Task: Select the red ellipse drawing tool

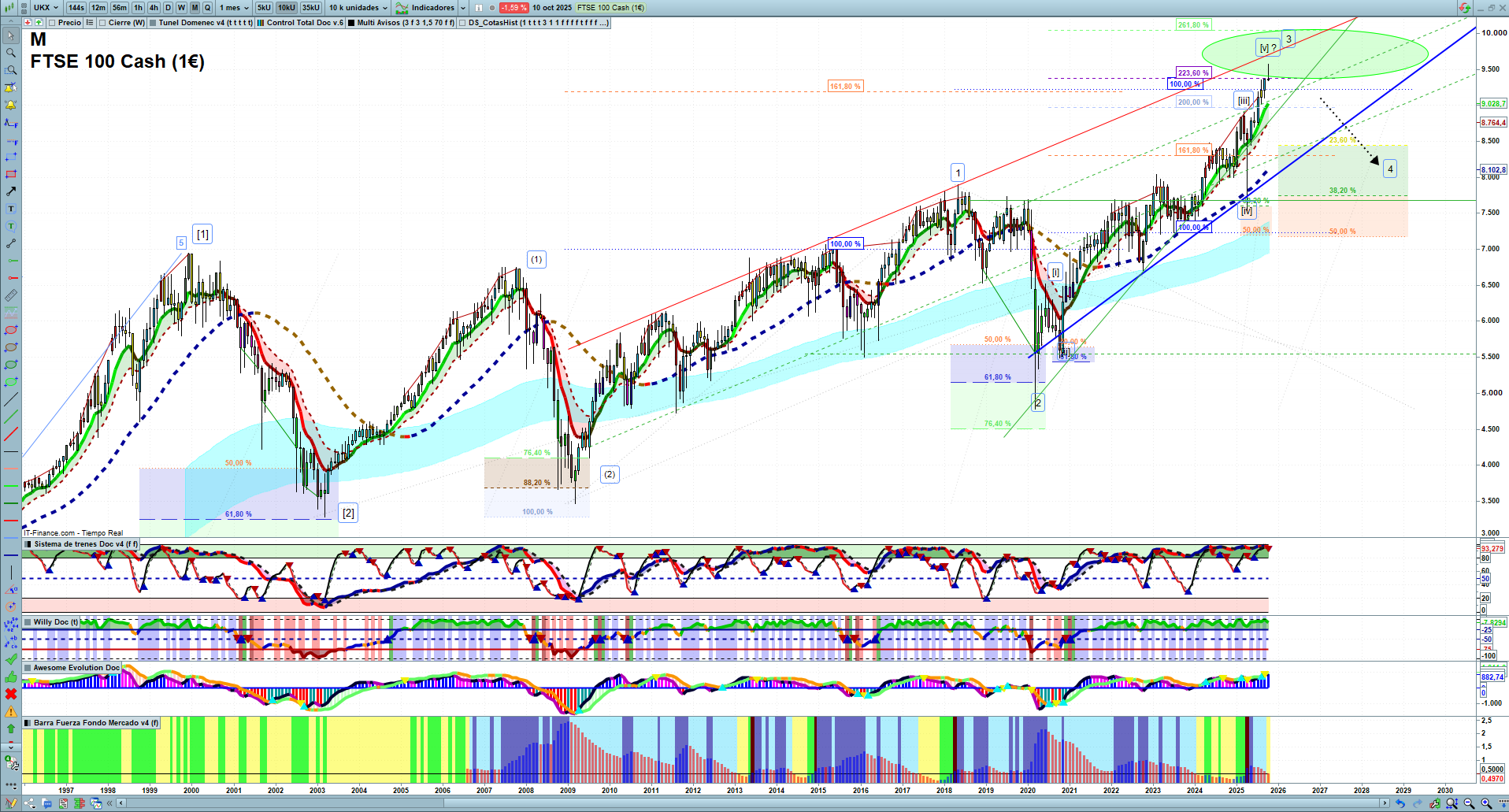Action: pos(11,330)
